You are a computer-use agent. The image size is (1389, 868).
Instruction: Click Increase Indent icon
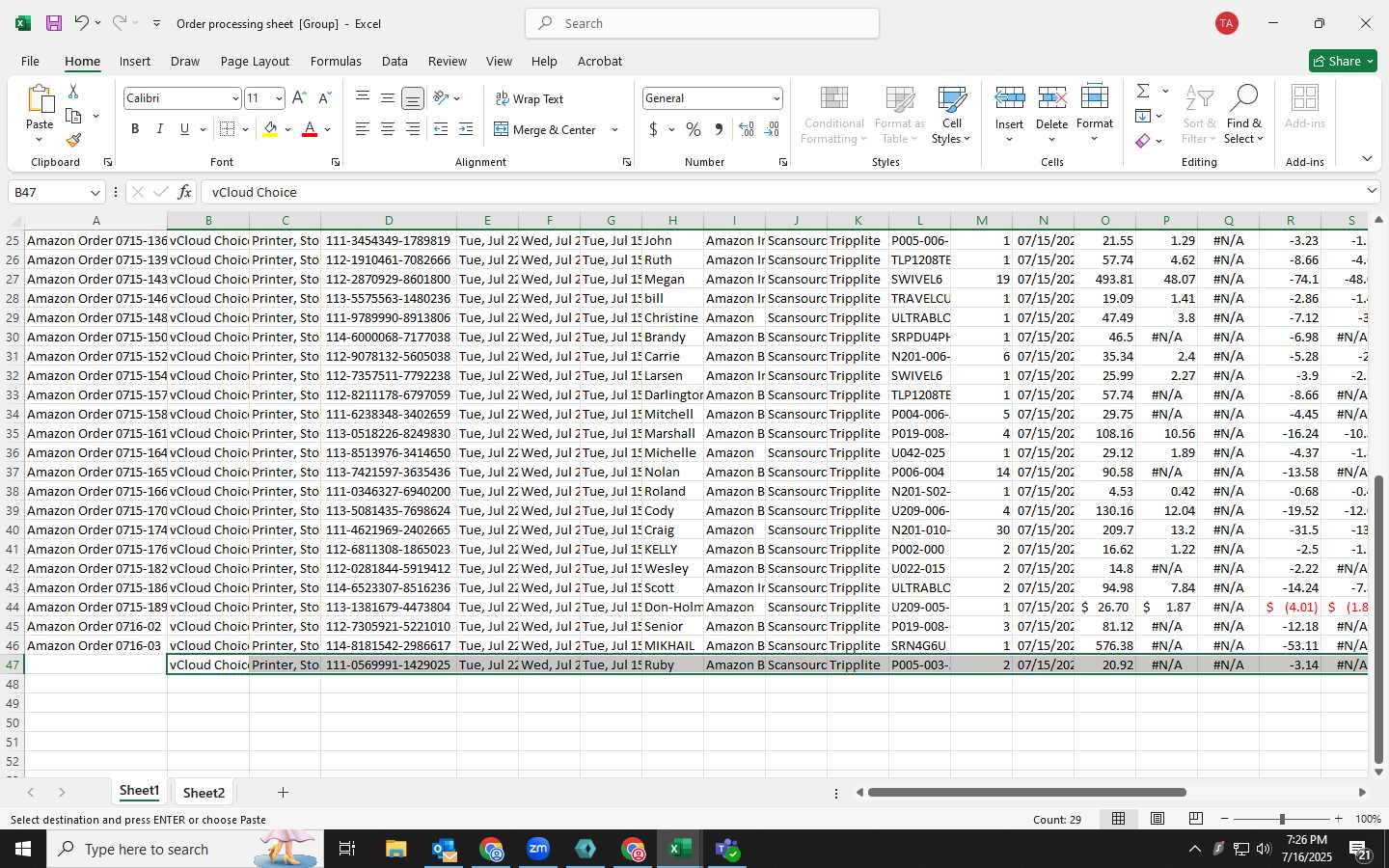click(466, 129)
